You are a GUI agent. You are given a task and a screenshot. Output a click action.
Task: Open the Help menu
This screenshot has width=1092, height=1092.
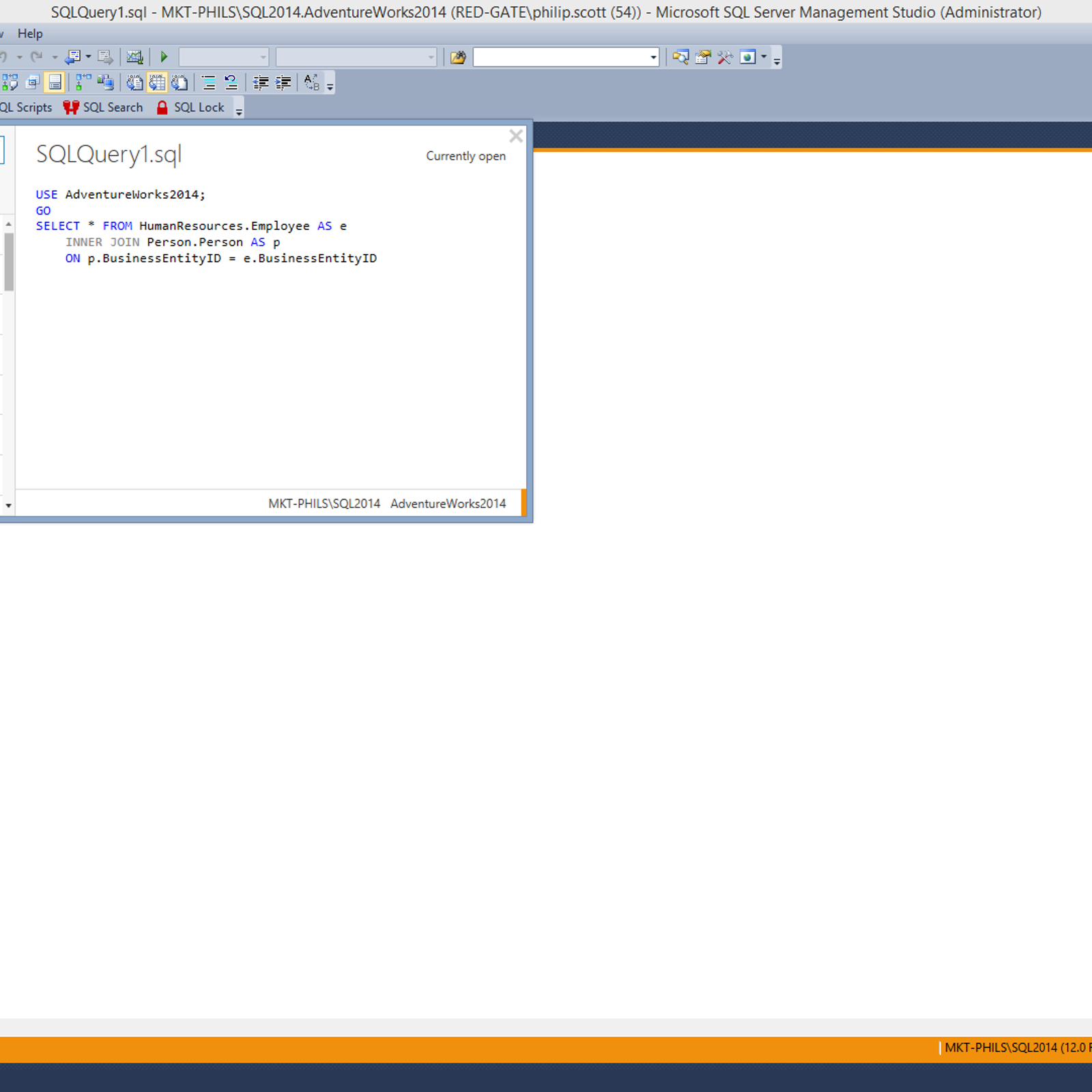(30, 33)
